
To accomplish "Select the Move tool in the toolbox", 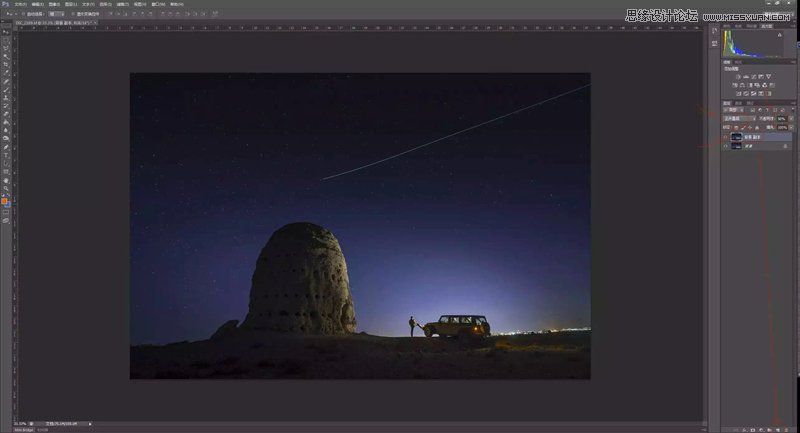I will pyautogui.click(x=6, y=32).
